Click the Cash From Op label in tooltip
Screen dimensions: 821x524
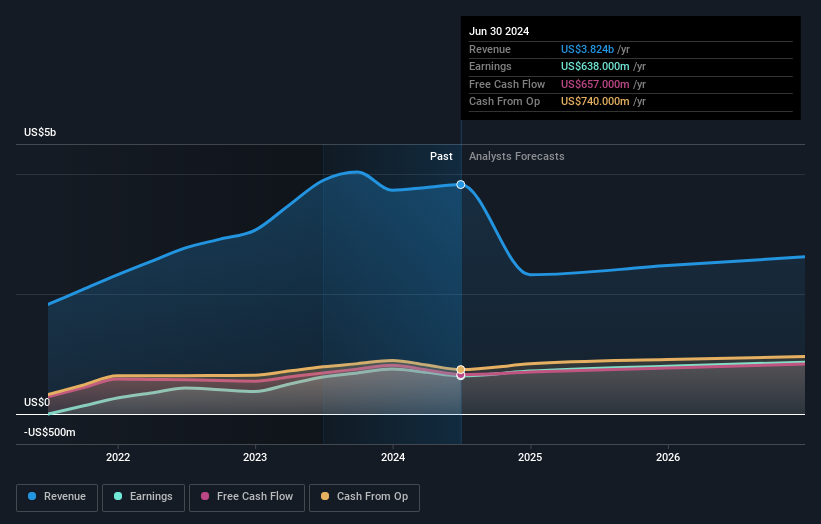coord(504,102)
